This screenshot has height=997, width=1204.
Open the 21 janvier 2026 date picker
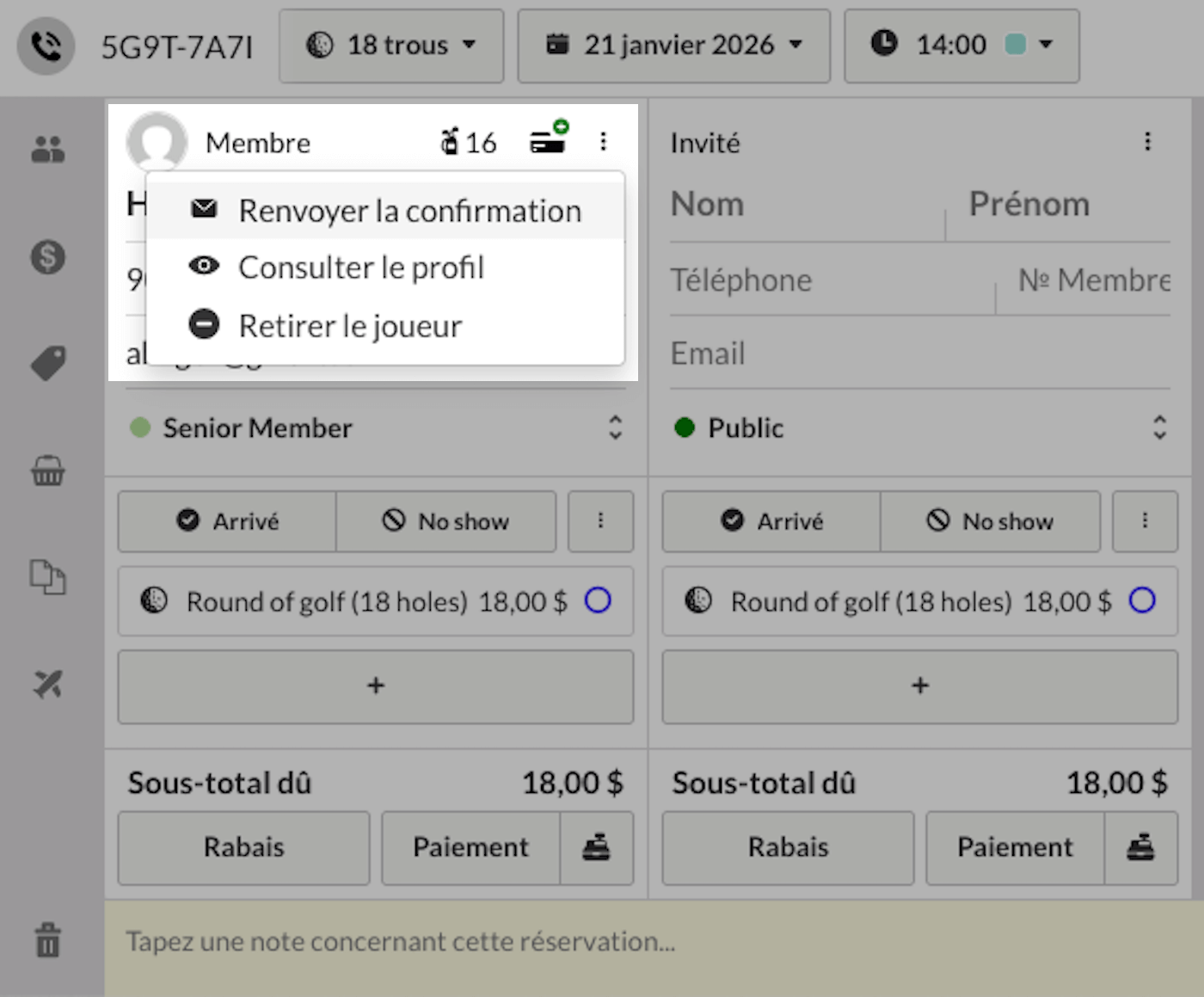[x=674, y=46]
